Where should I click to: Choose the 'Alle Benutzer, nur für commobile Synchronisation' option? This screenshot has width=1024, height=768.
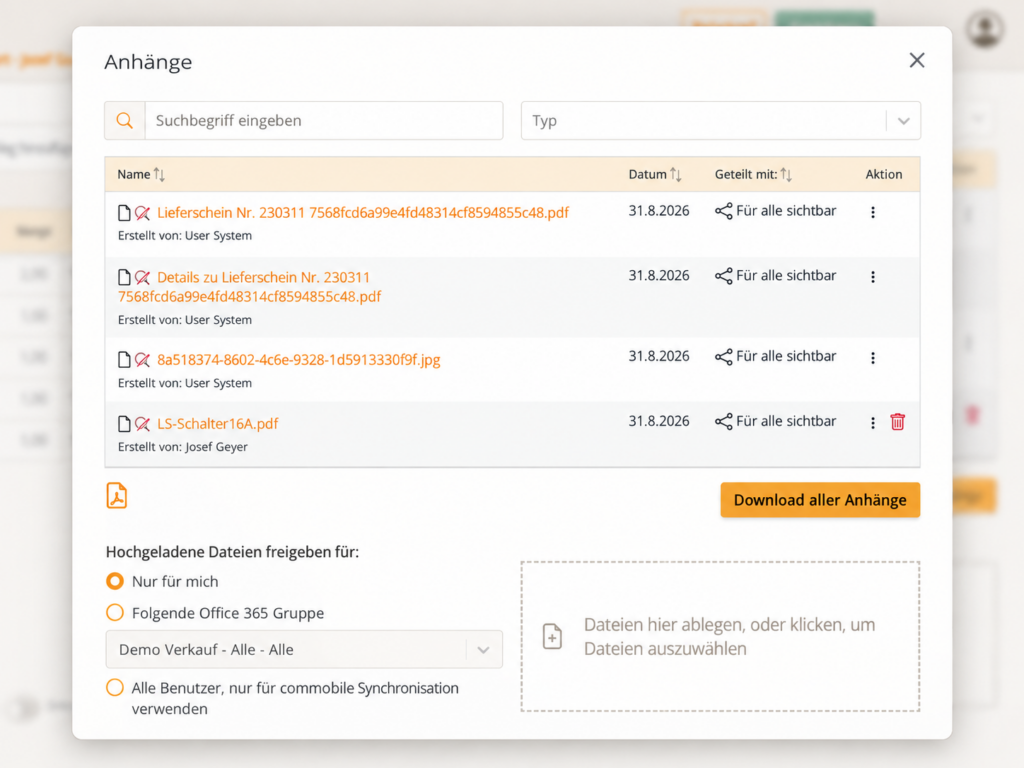115,688
